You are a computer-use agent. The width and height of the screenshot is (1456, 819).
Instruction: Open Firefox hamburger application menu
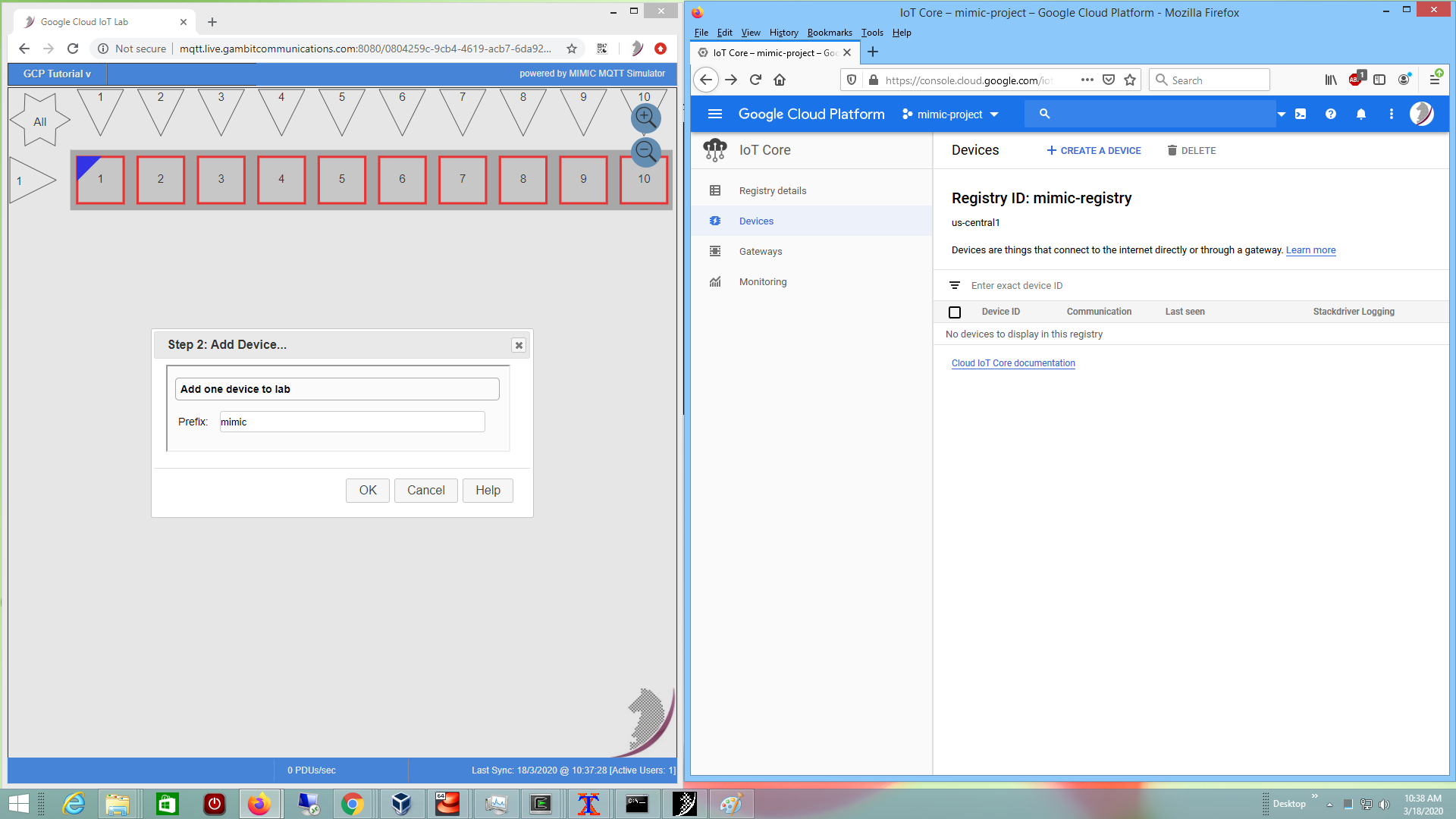point(1435,80)
